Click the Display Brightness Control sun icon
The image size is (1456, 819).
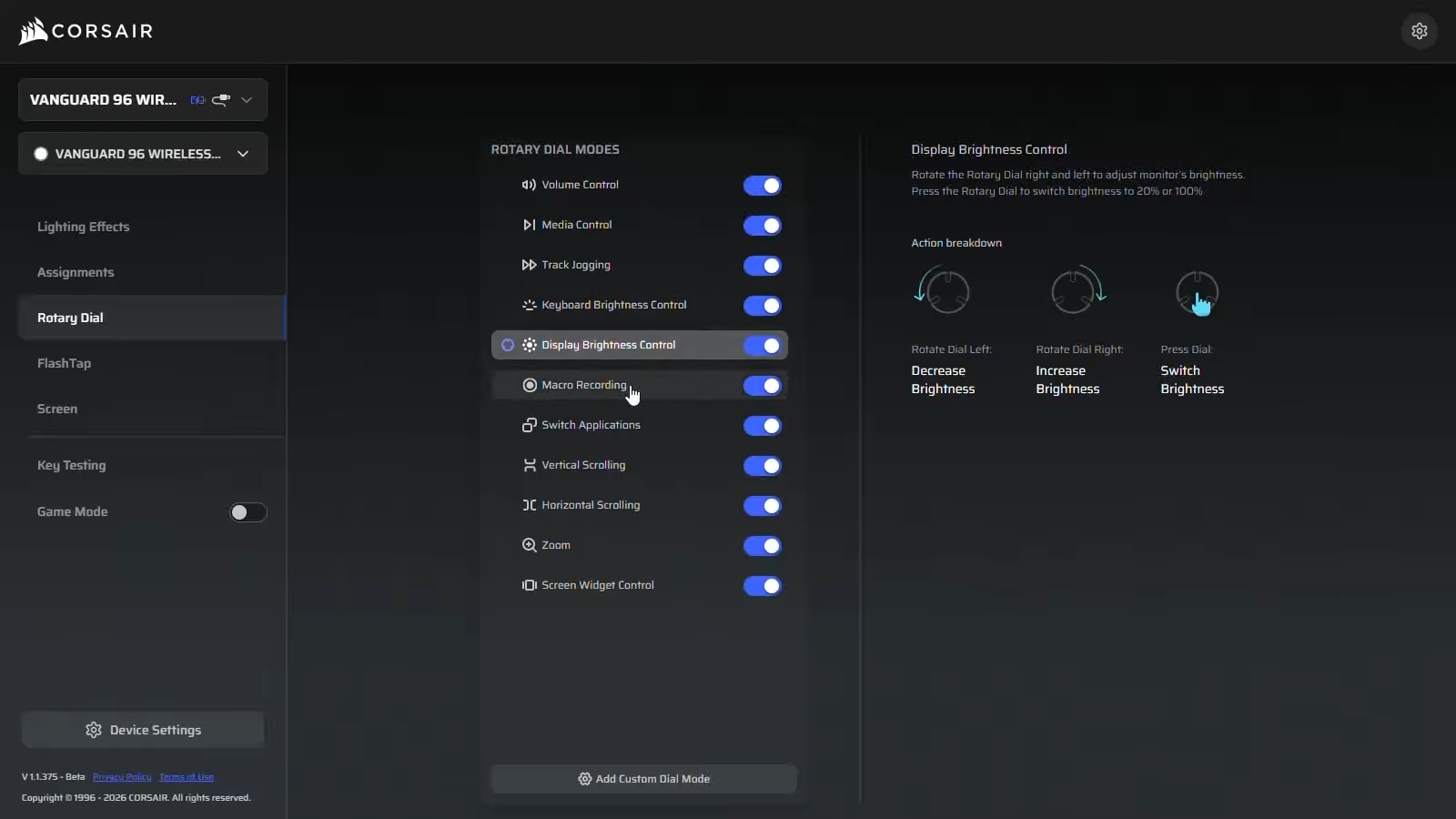[529, 345]
